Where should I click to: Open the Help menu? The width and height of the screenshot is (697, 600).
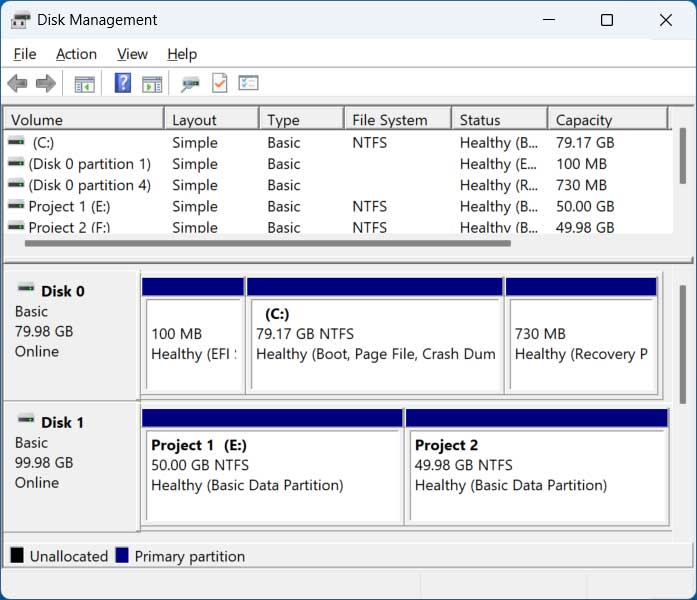click(x=182, y=54)
